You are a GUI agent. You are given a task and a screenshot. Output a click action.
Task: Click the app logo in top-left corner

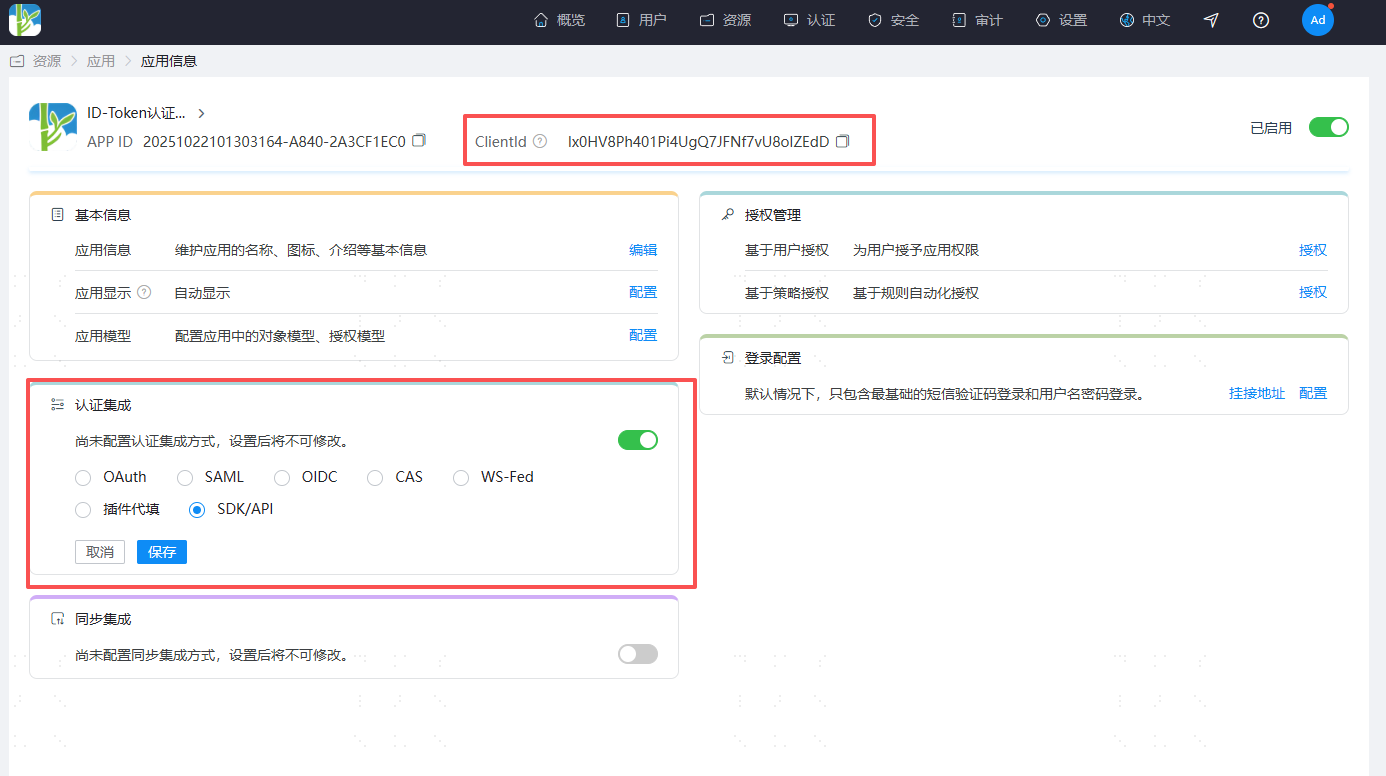[25, 20]
